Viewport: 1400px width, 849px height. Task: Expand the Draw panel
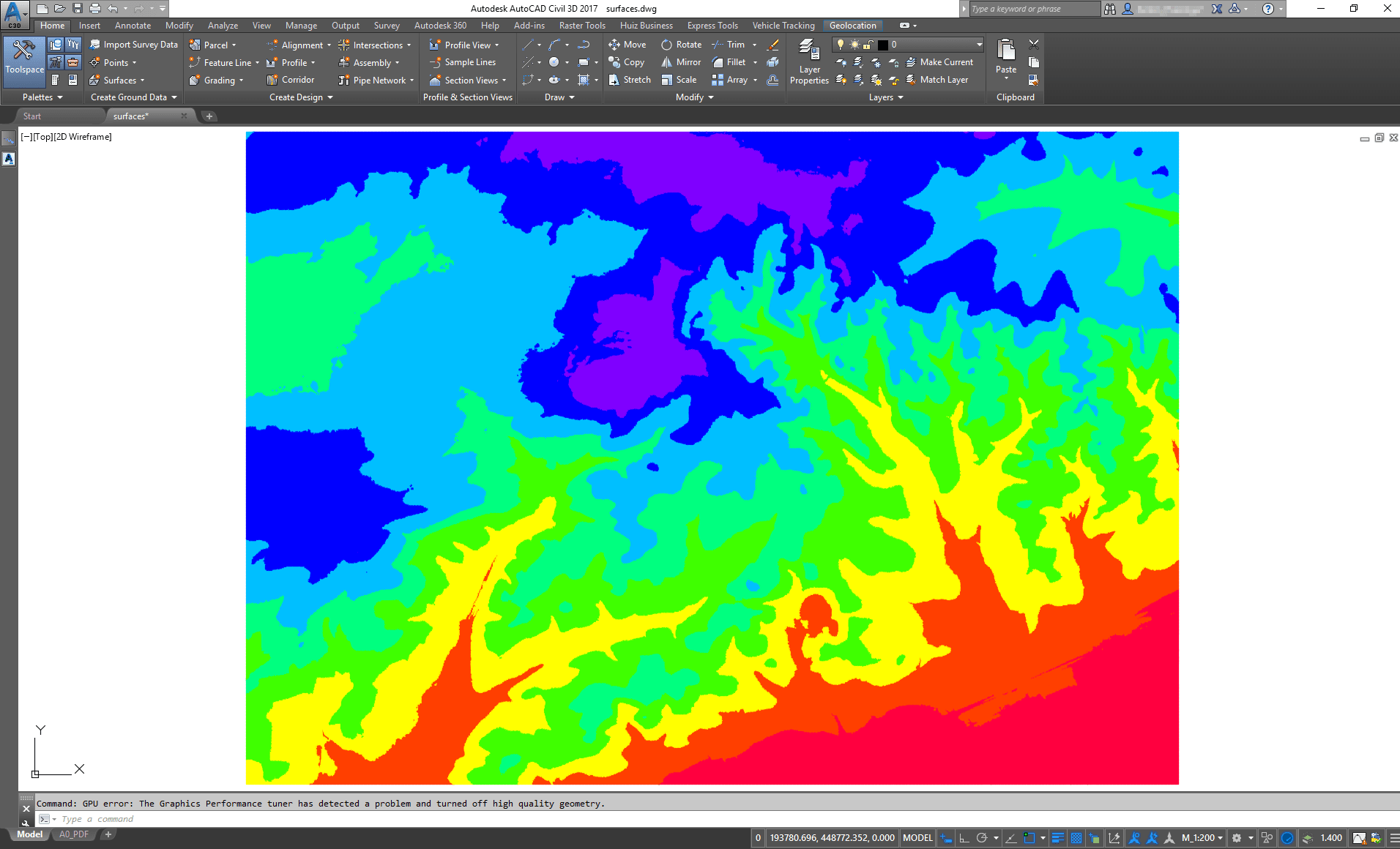point(559,97)
